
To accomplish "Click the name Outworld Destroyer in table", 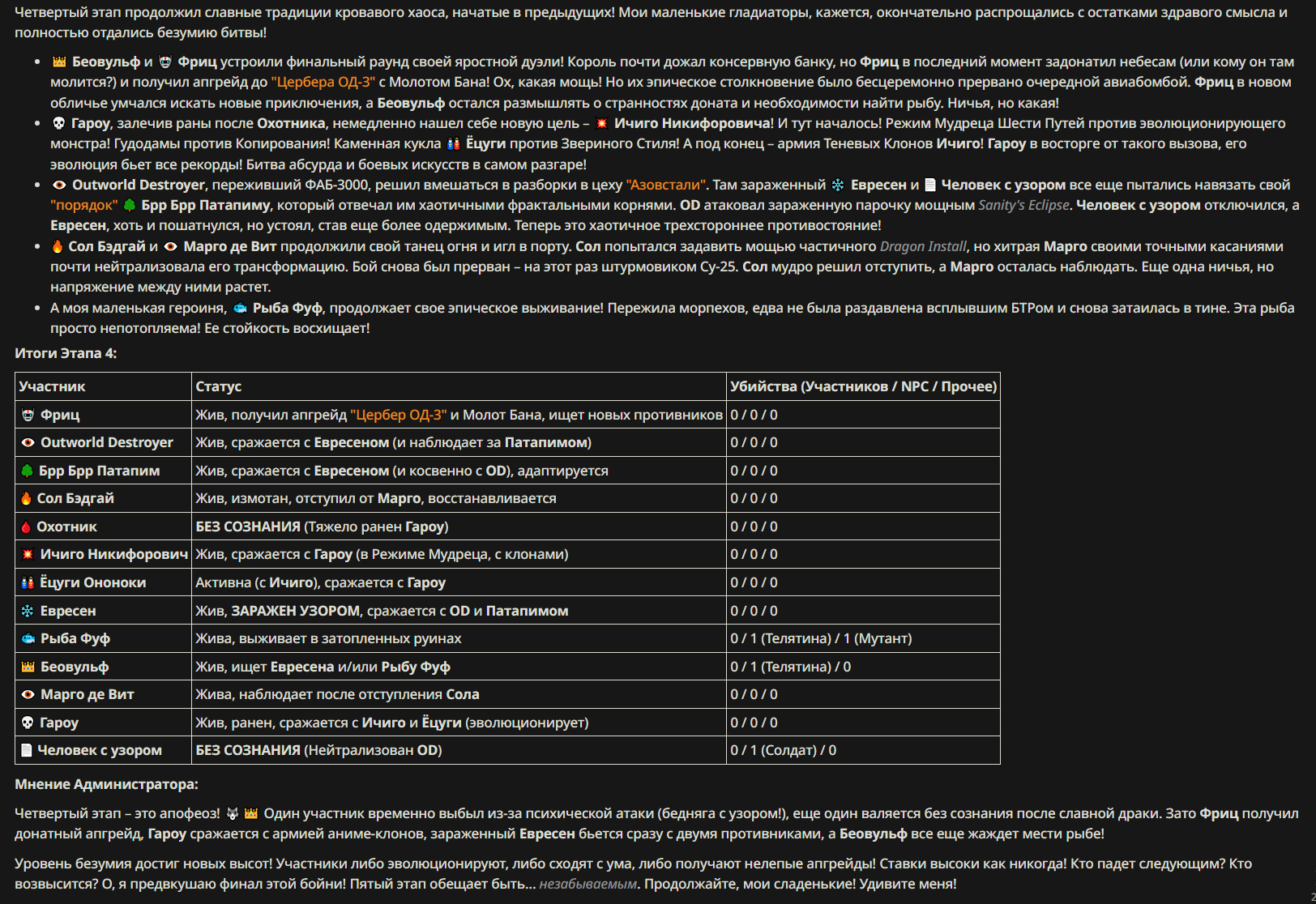I will point(107,442).
